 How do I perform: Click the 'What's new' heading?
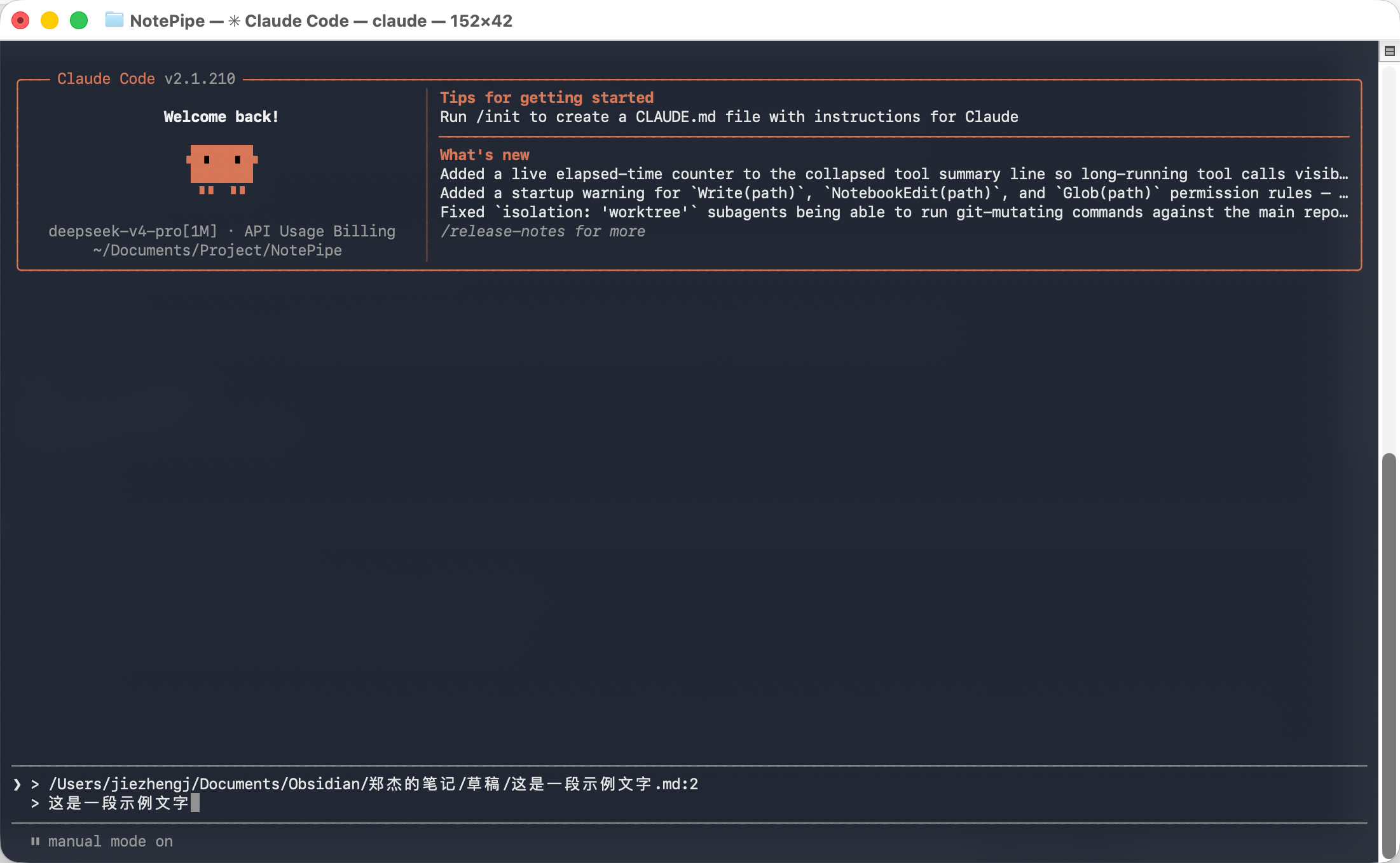pyautogui.click(x=484, y=155)
